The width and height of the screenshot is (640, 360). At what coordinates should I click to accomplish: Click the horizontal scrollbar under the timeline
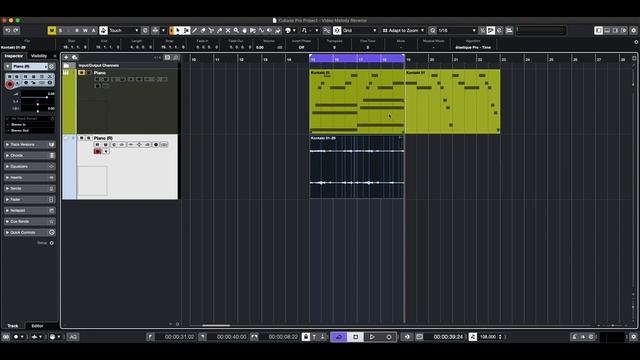216,325
